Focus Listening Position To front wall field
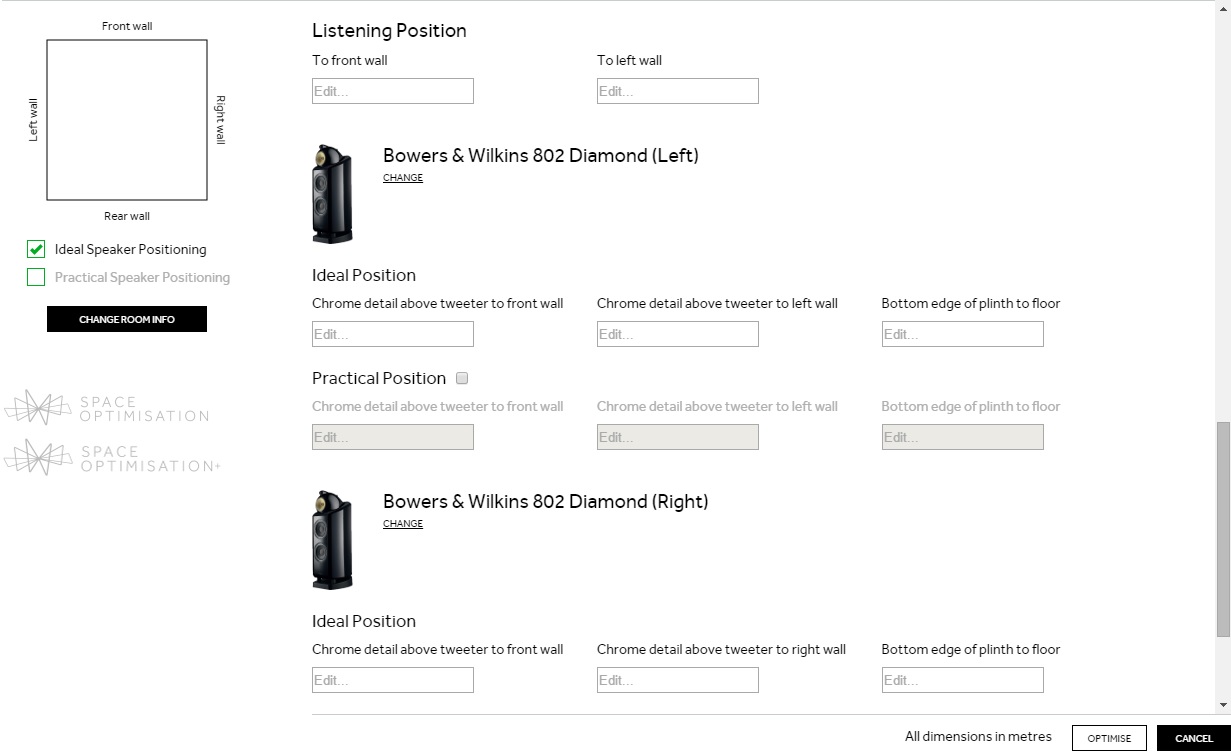Screen dimensions: 1231x756 393,91
